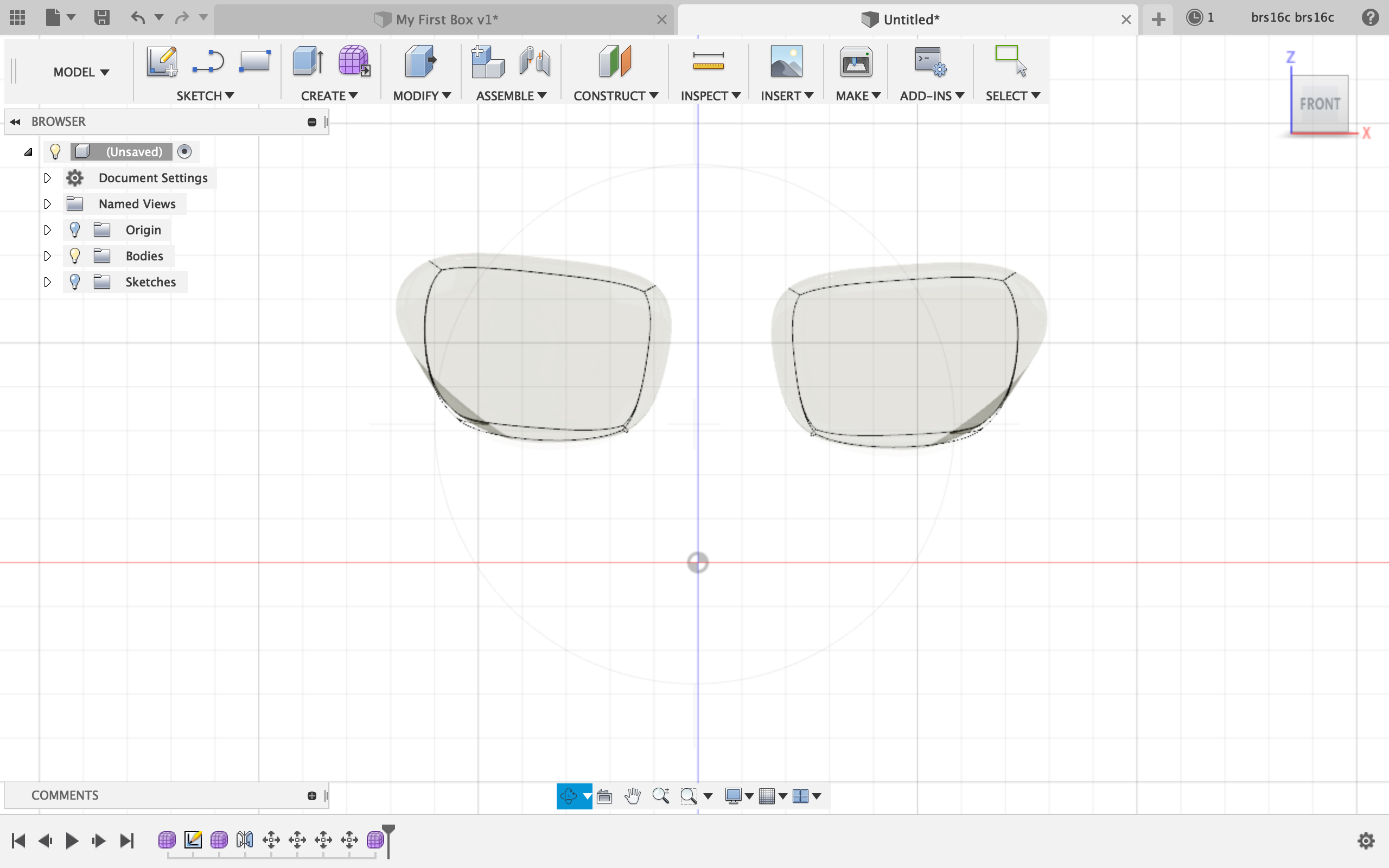Viewport: 1389px width, 868px height.
Task: Toggle visibility lightbulb for Bodies folder
Action: click(75, 256)
